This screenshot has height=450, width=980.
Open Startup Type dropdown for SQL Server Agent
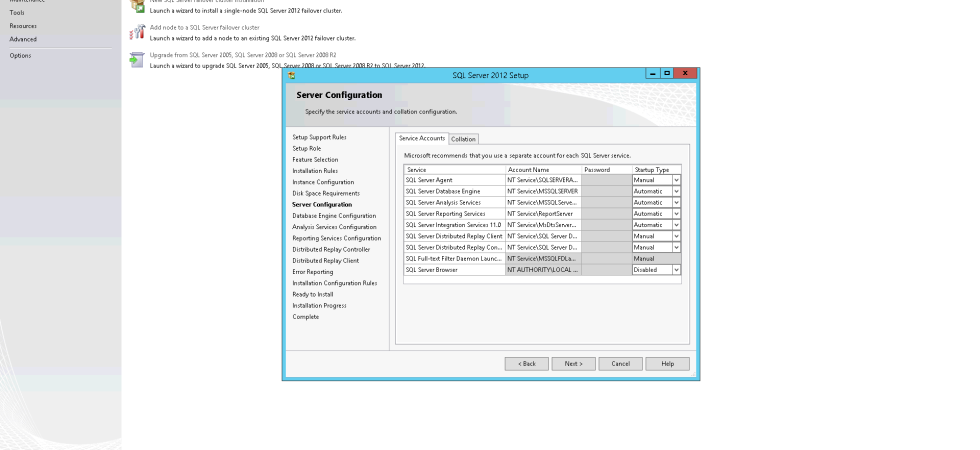click(x=676, y=180)
